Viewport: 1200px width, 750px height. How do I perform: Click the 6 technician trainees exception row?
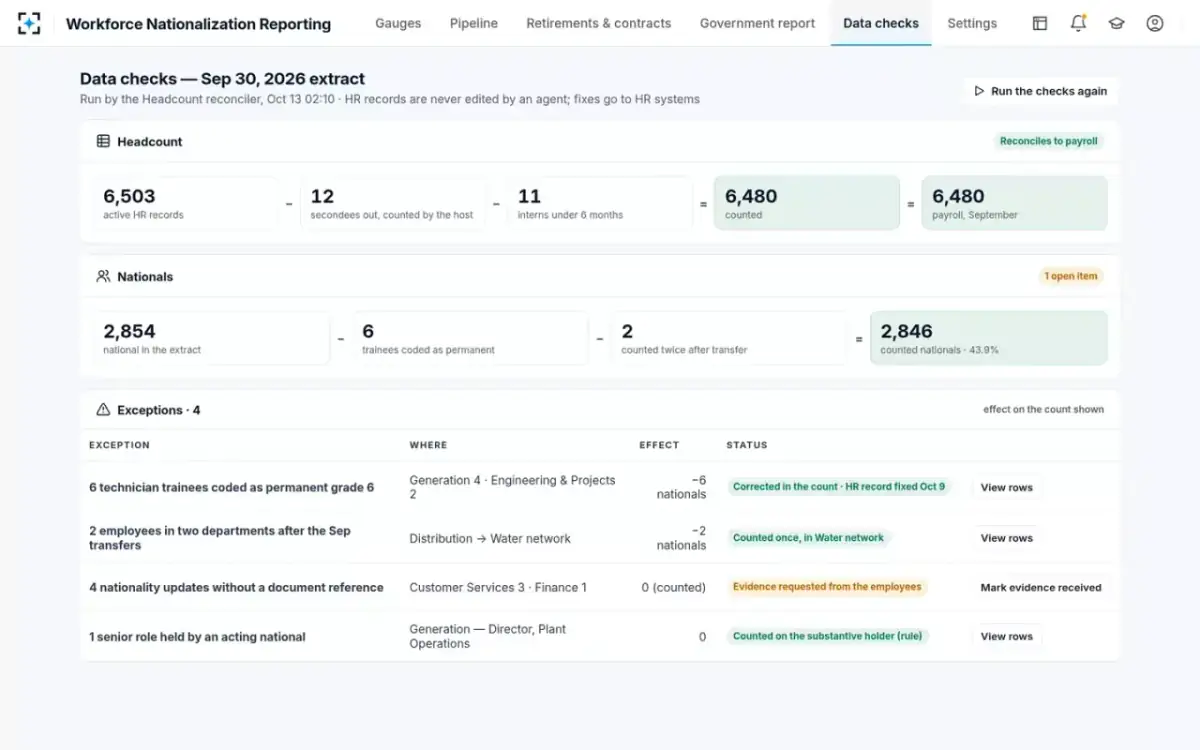pos(600,488)
